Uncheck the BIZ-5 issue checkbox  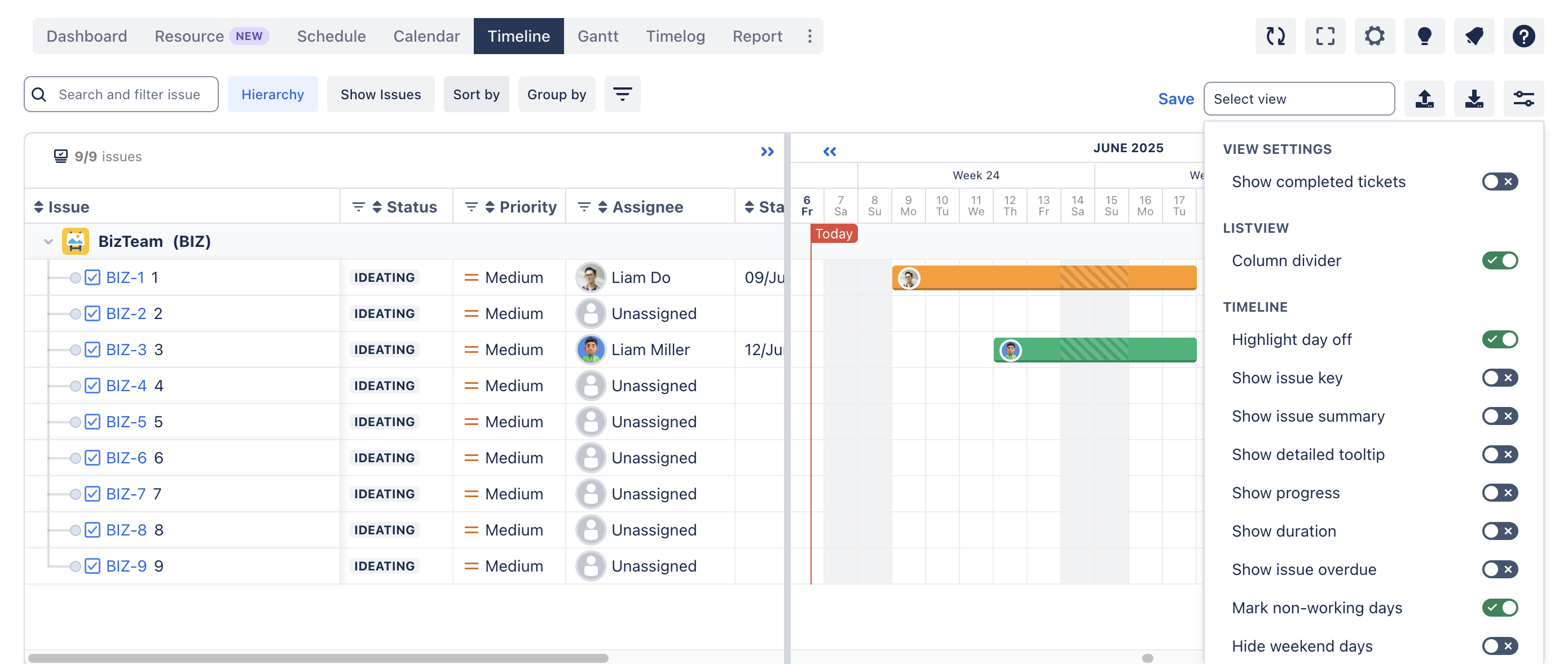92,422
